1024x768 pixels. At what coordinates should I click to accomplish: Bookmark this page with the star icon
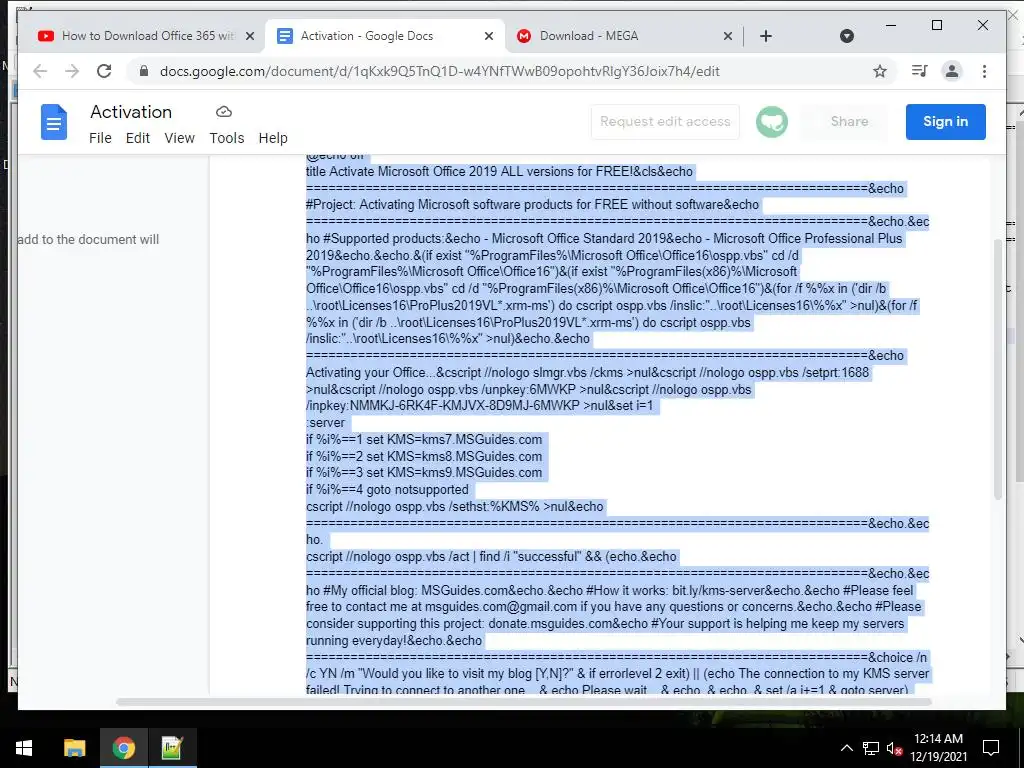(880, 71)
